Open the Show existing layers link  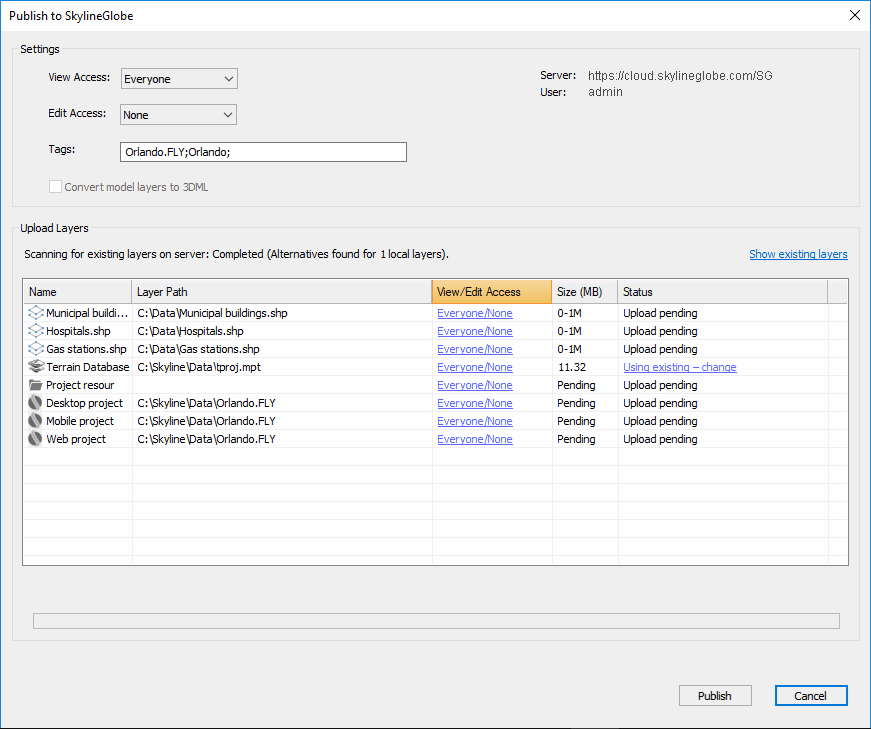[798, 254]
